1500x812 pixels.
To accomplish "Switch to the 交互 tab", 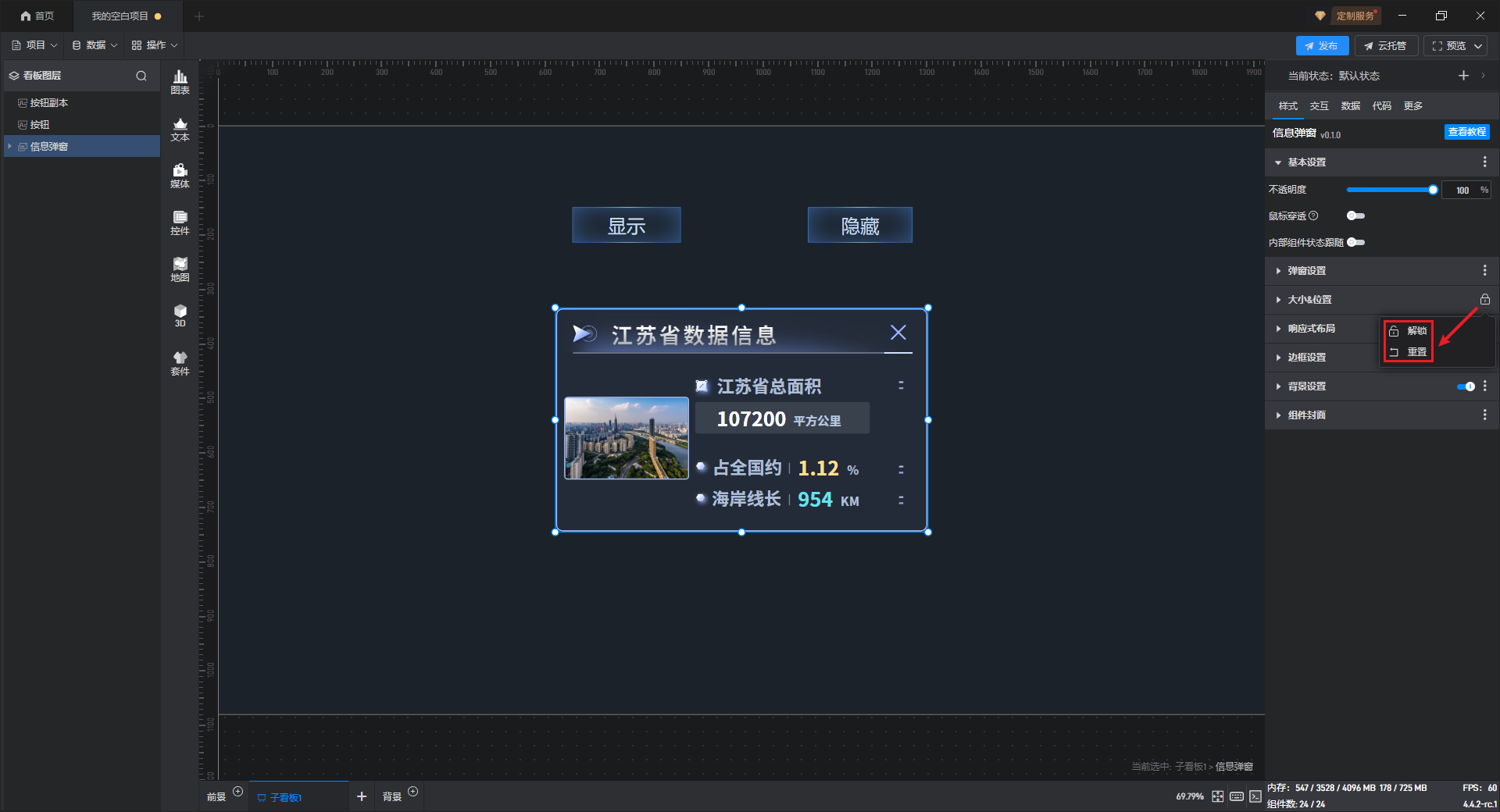I will (1319, 106).
